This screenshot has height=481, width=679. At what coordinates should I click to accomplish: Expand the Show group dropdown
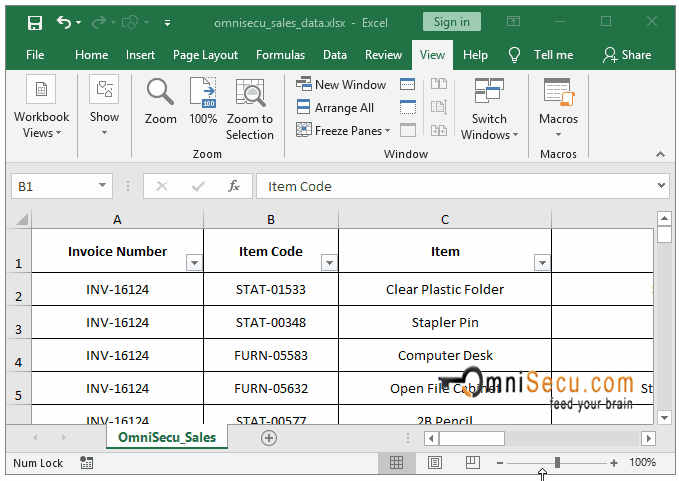104,107
